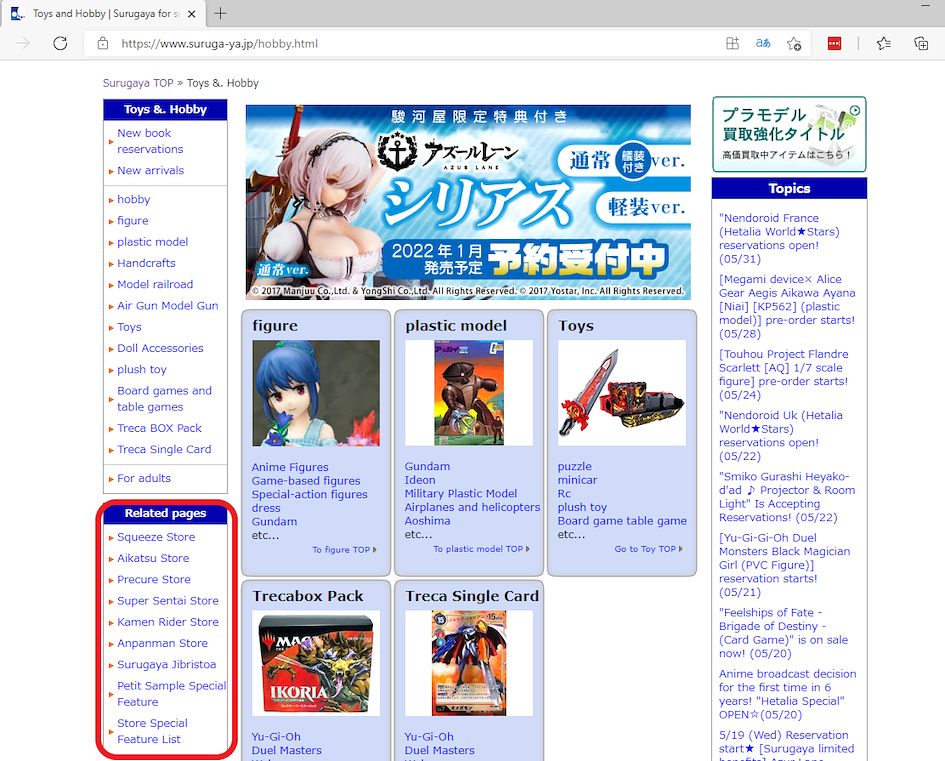Image resolution: width=945 pixels, height=761 pixels.
Task: Open Petit Sample Special Feature
Action: (171, 694)
